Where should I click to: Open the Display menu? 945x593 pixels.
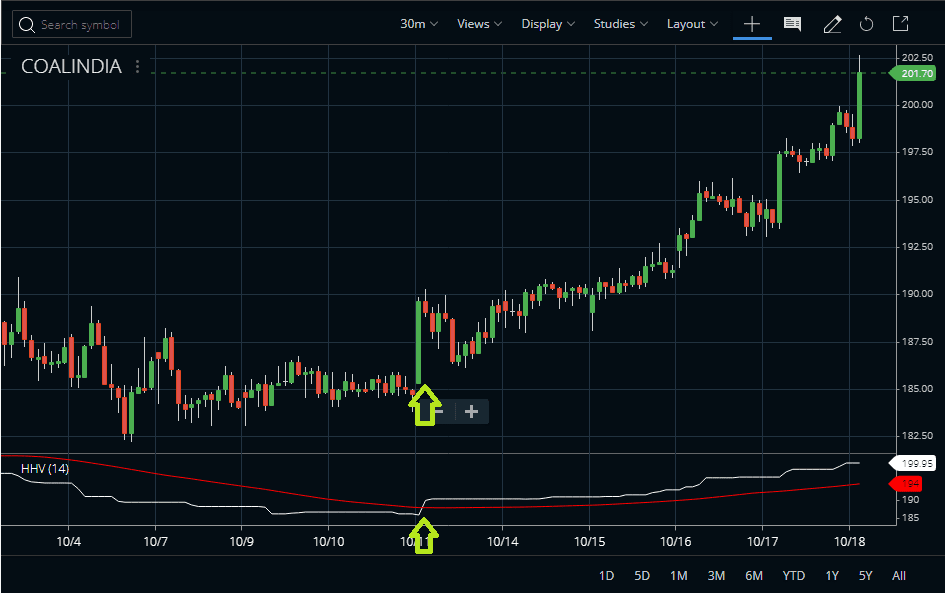click(x=547, y=23)
